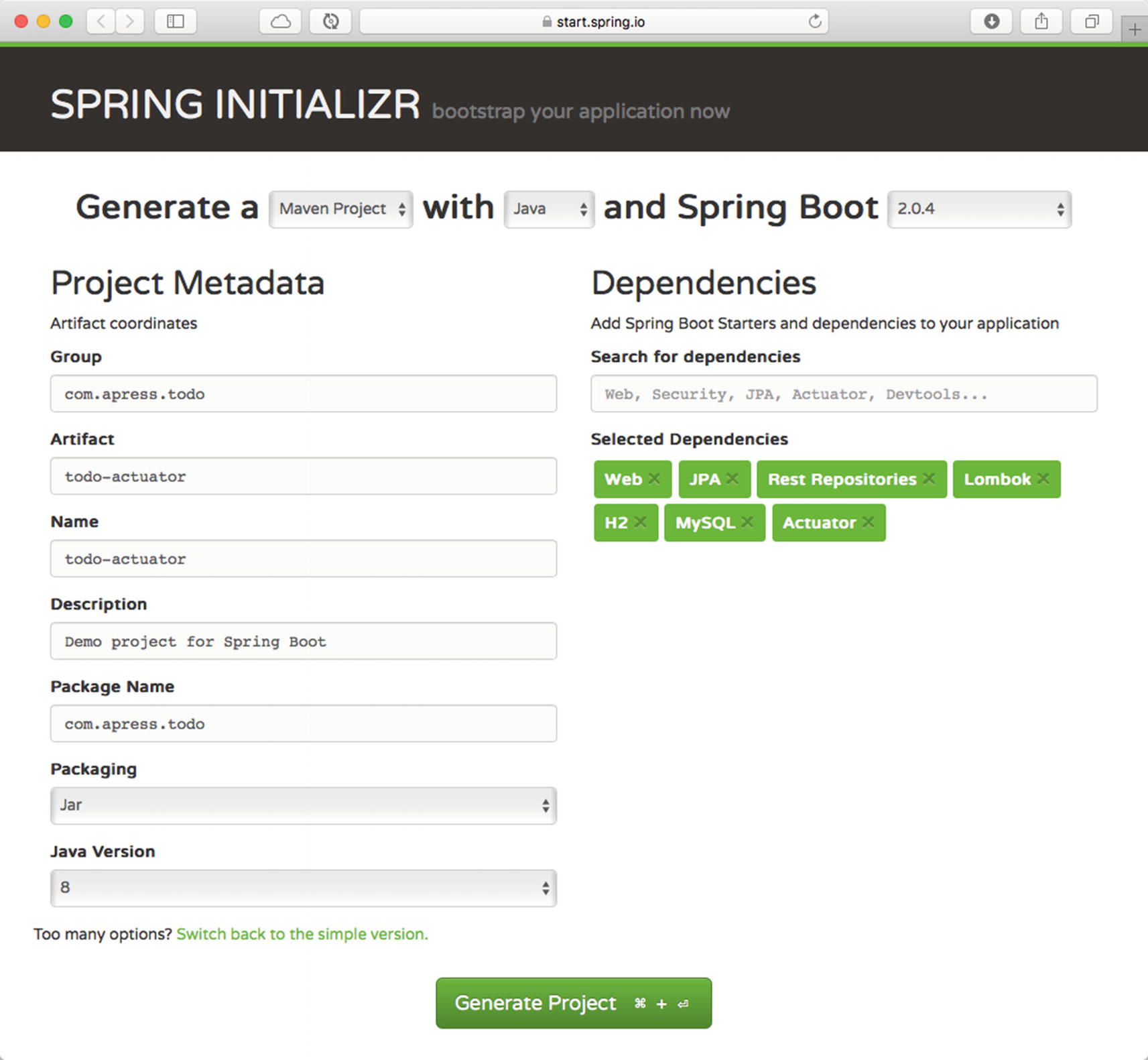Open a new tab with plus button
The height and width of the screenshot is (1060, 1148).
(x=1135, y=30)
